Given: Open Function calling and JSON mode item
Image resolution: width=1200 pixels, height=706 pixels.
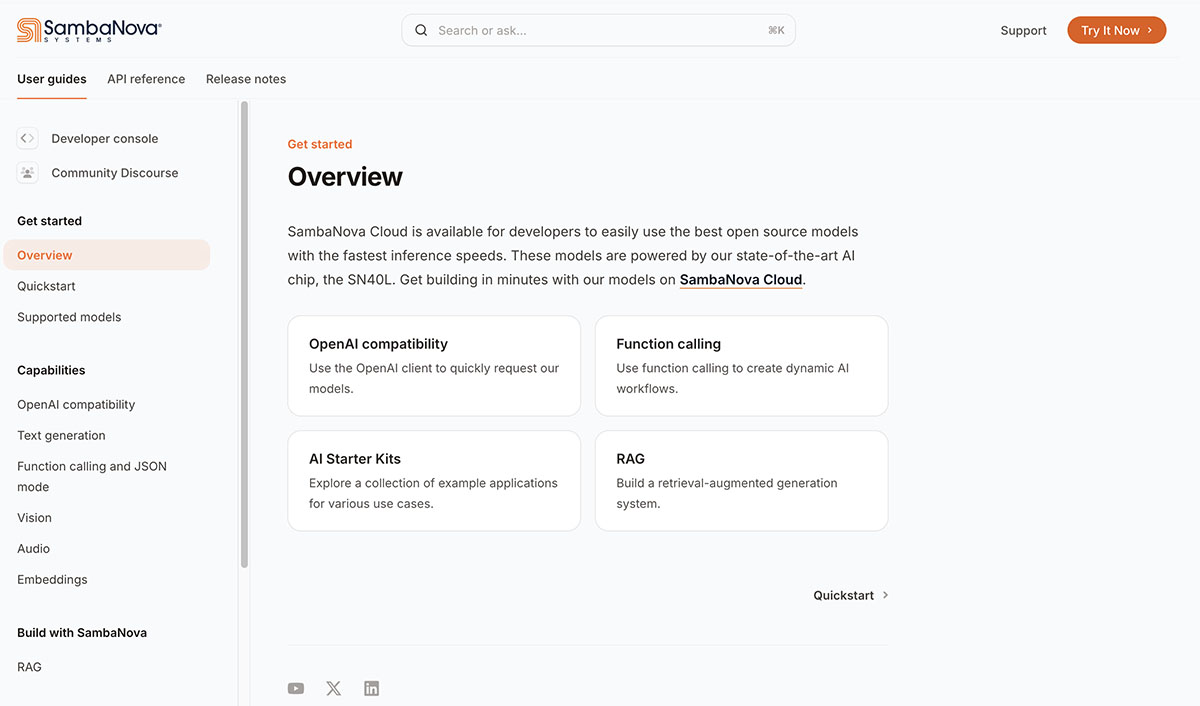Looking at the screenshot, I should click(92, 476).
